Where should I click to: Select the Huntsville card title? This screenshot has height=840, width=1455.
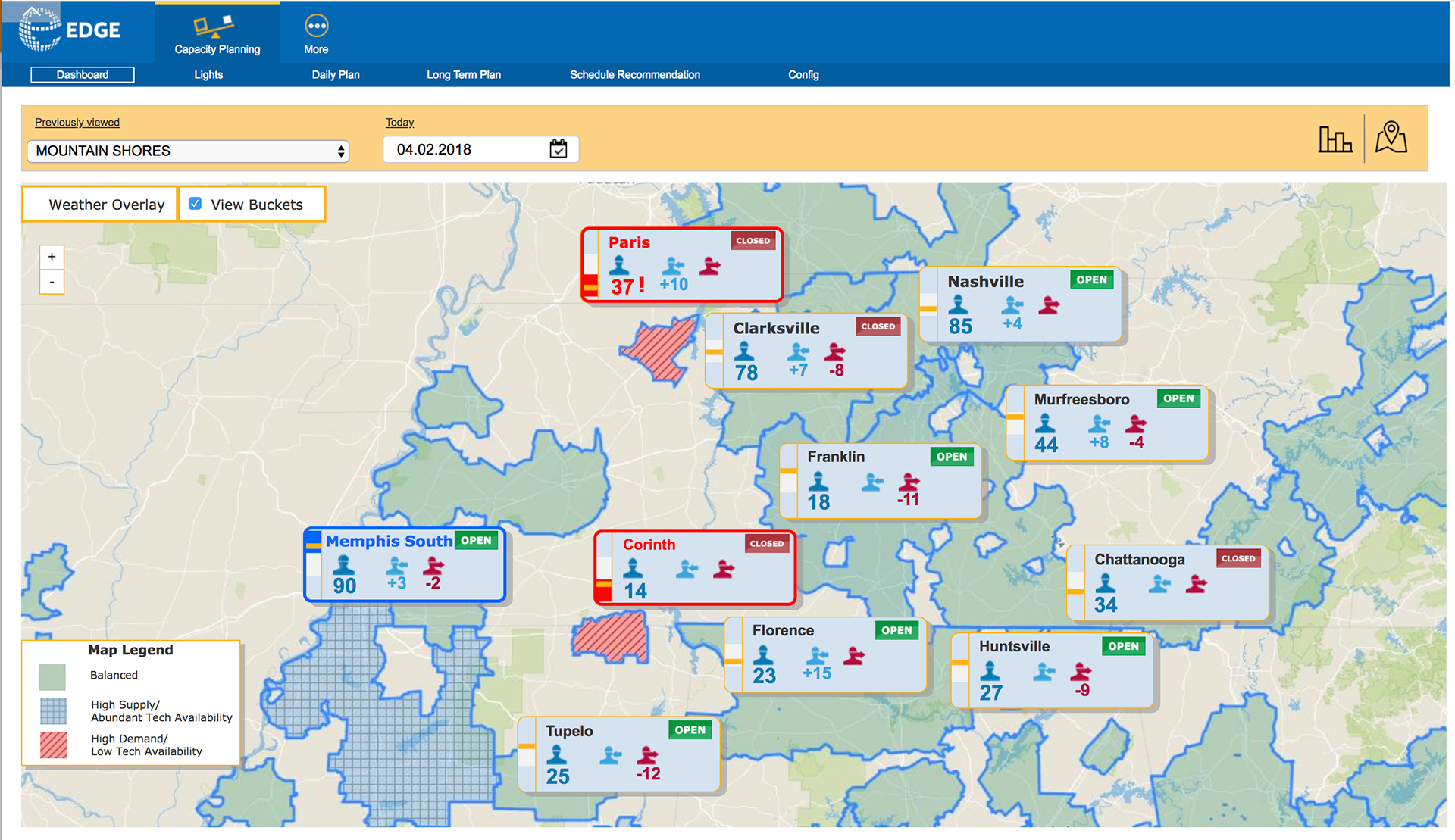pos(1014,646)
